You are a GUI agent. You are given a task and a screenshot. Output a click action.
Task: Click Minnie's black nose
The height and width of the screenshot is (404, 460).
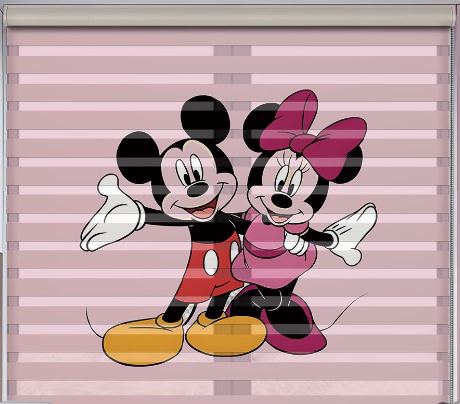click(282, 200)
